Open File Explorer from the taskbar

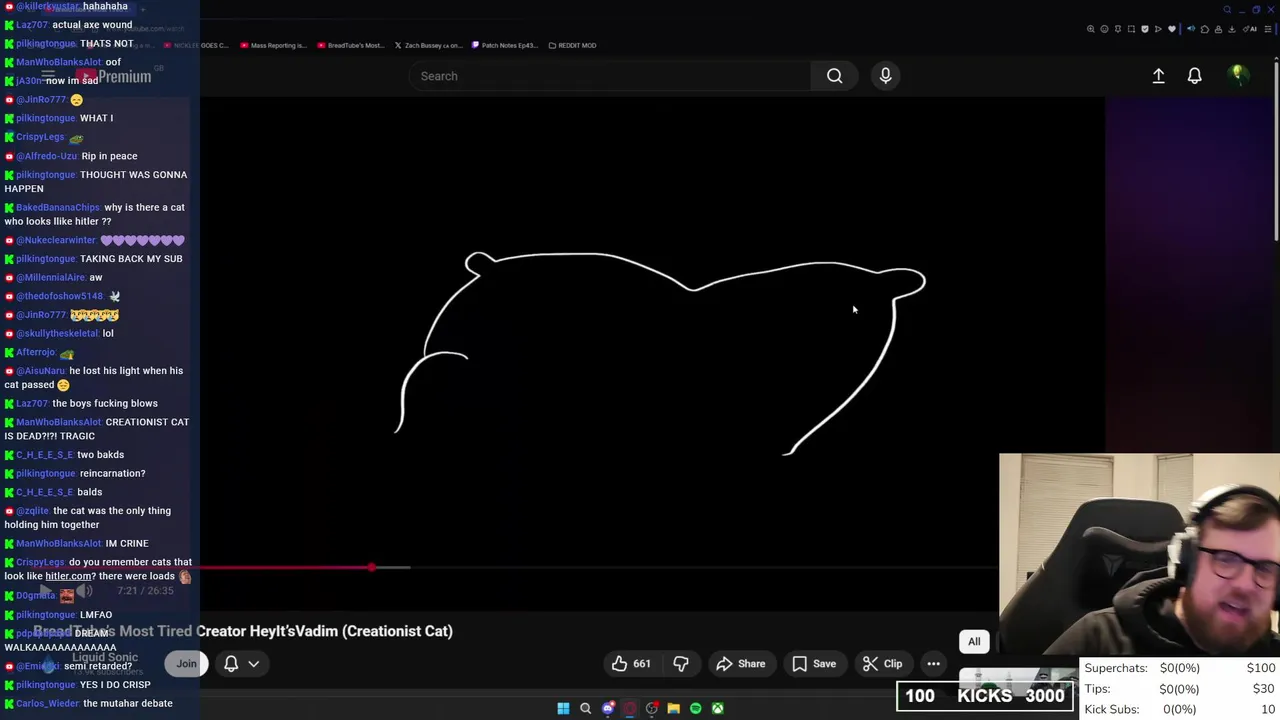click(x=673, y=709)
